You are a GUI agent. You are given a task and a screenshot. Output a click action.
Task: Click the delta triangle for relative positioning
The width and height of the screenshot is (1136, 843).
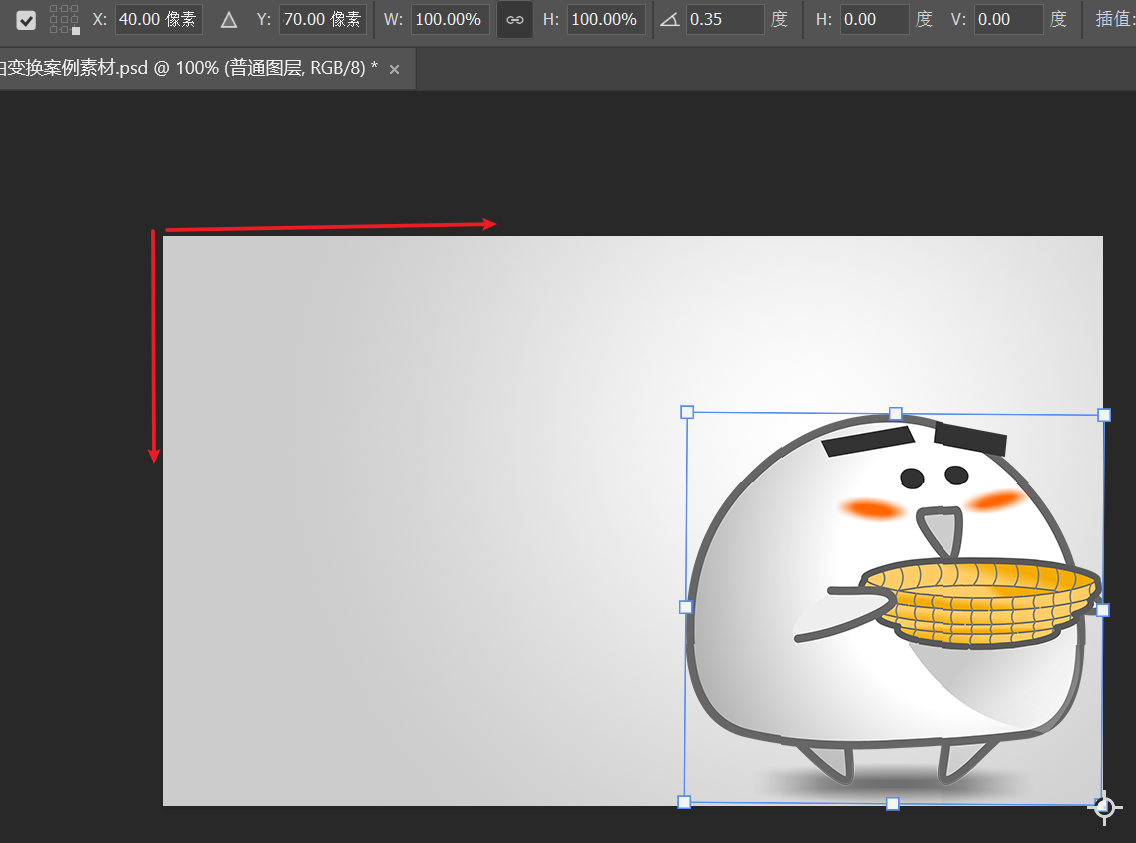point(228,19)
